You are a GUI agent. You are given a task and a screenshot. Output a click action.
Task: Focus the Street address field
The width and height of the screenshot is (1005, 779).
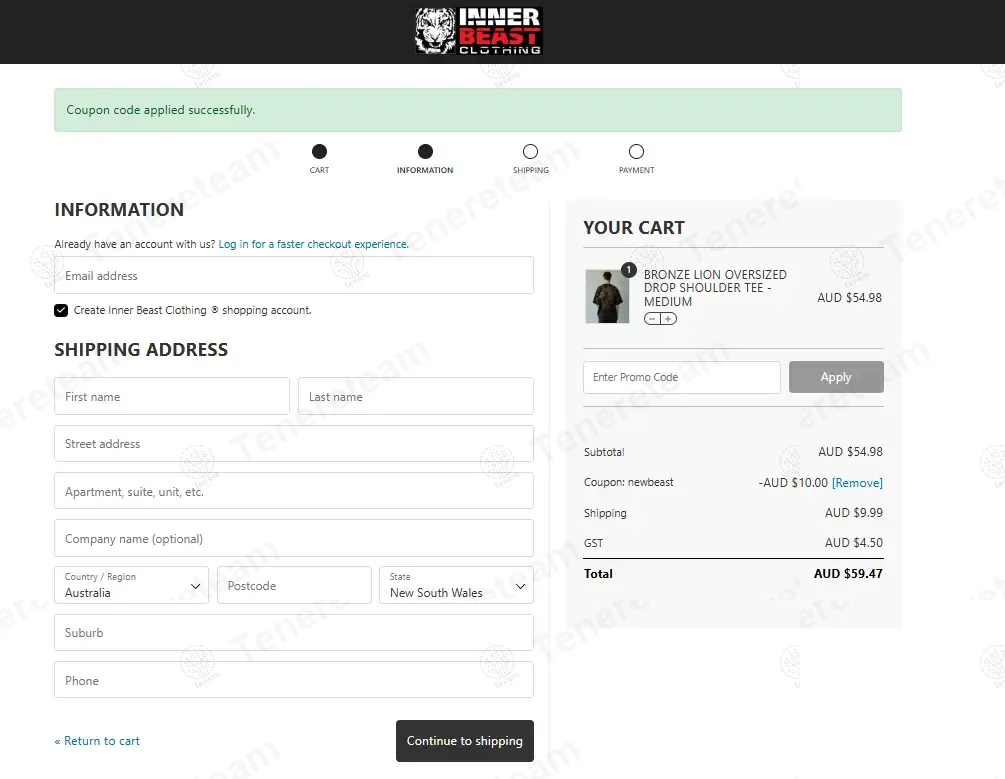[x=294, y=444]
